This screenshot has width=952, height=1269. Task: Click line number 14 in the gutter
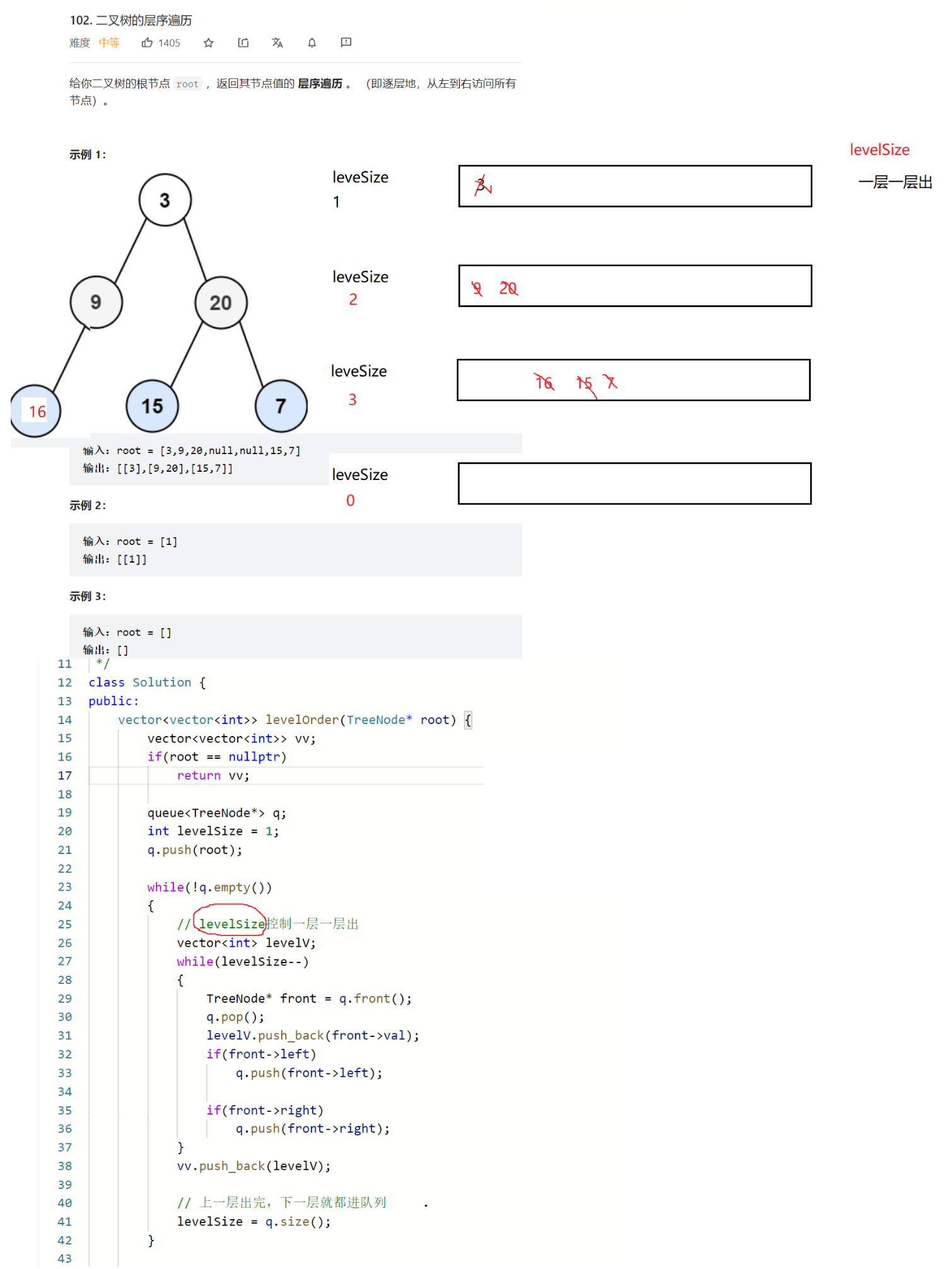[65, 720]
